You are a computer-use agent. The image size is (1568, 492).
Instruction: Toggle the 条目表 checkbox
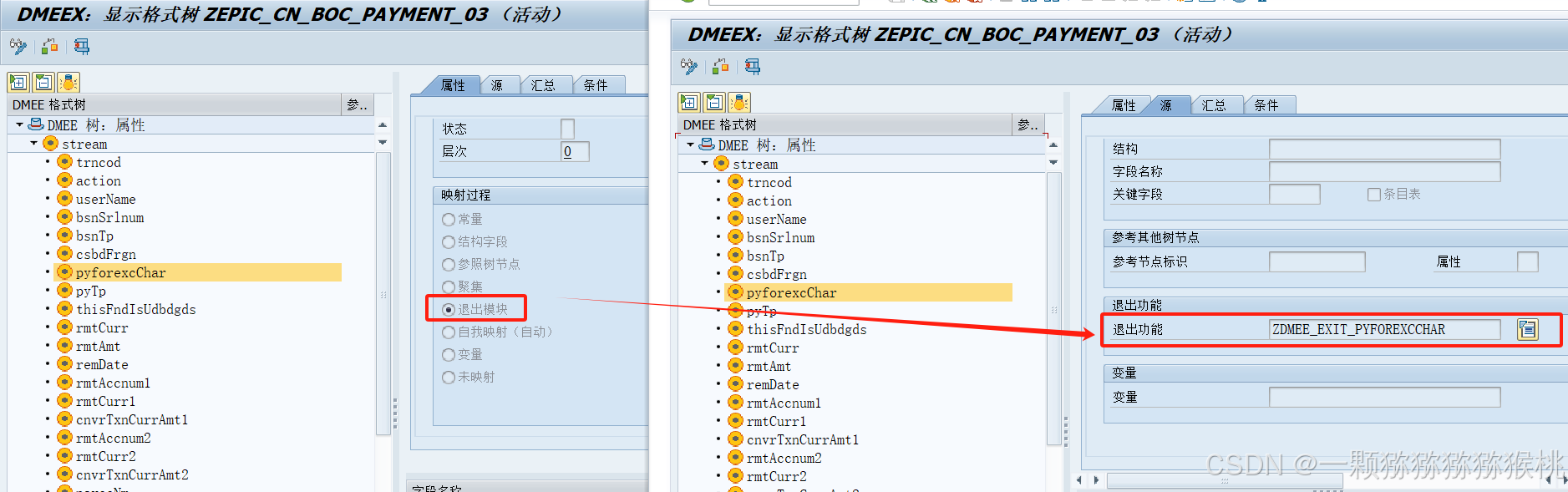click(x=1373, y=195)
